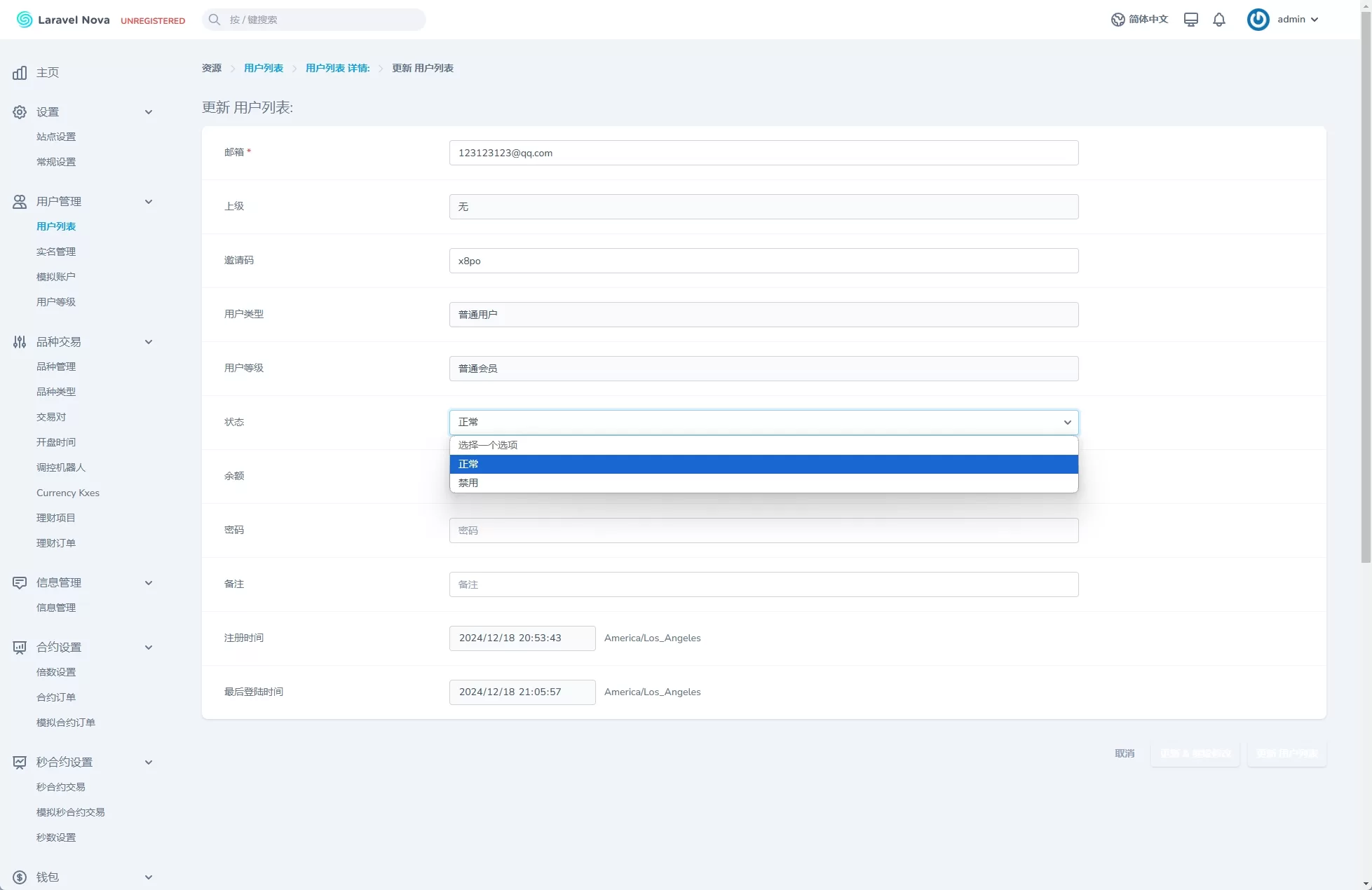Click the 主页 dashboard chart icon

[x=20, y=73]
